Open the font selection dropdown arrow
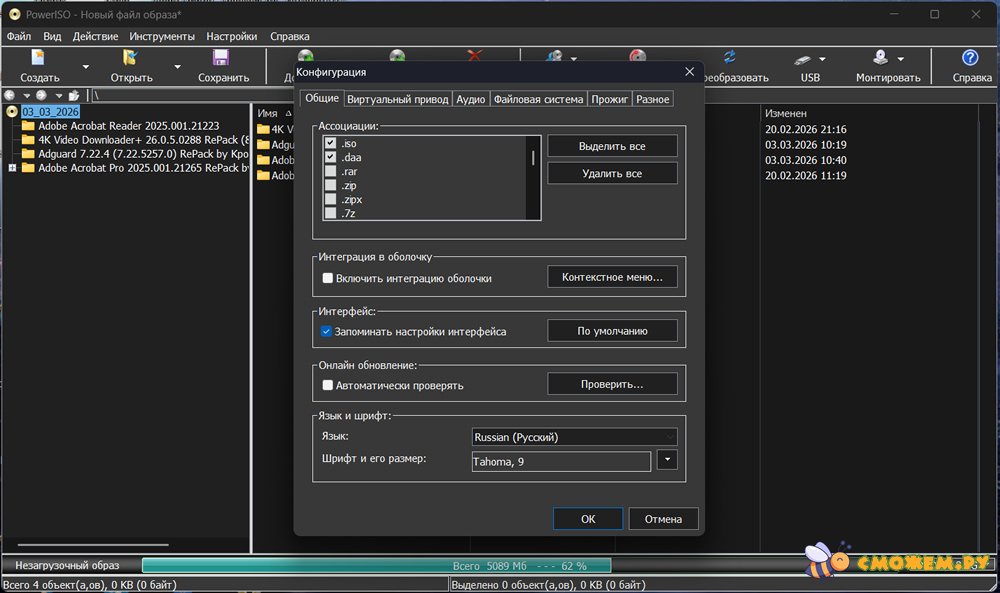The image size is (1000, 593). tap(668, 461)
